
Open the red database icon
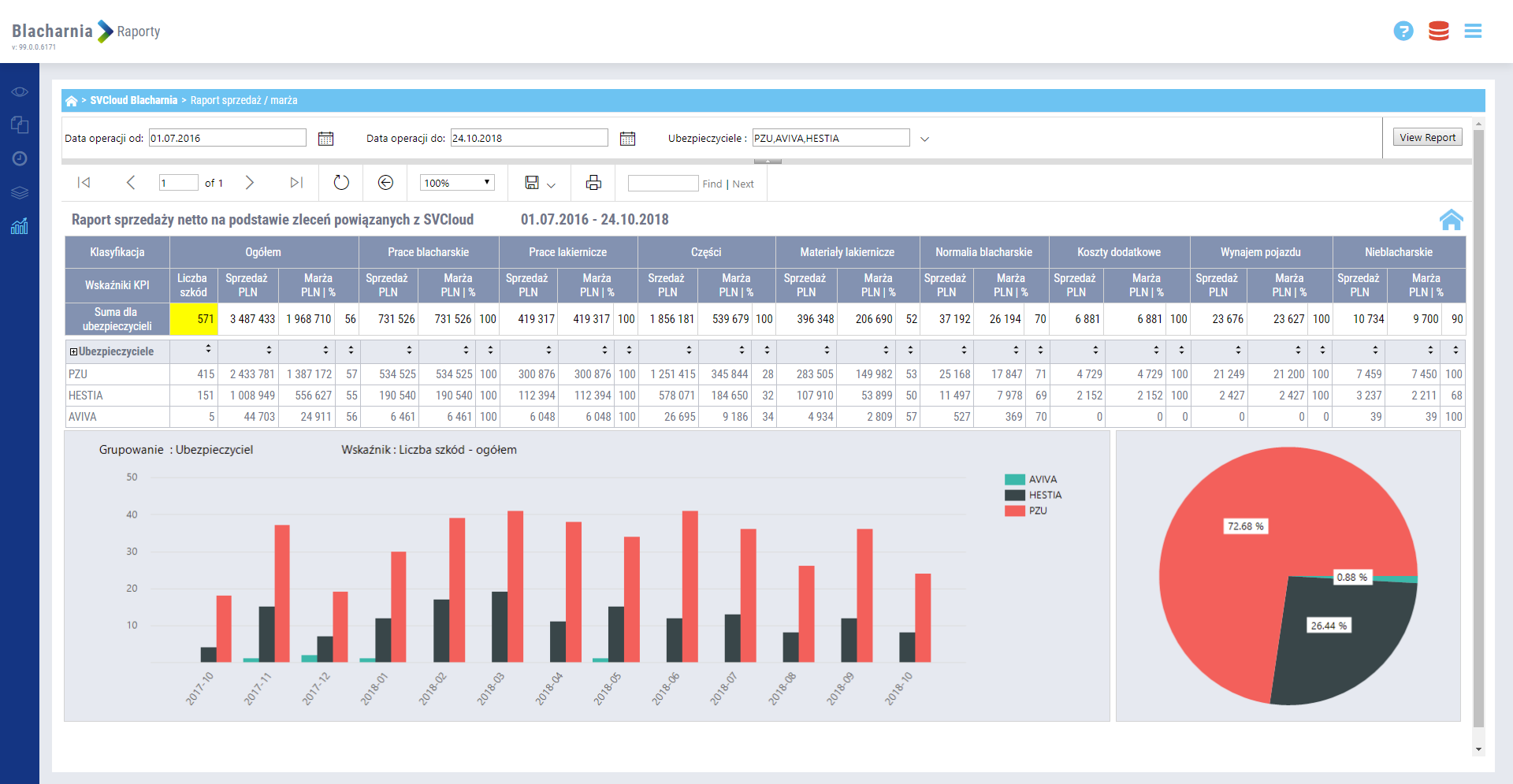(1438, 32)
